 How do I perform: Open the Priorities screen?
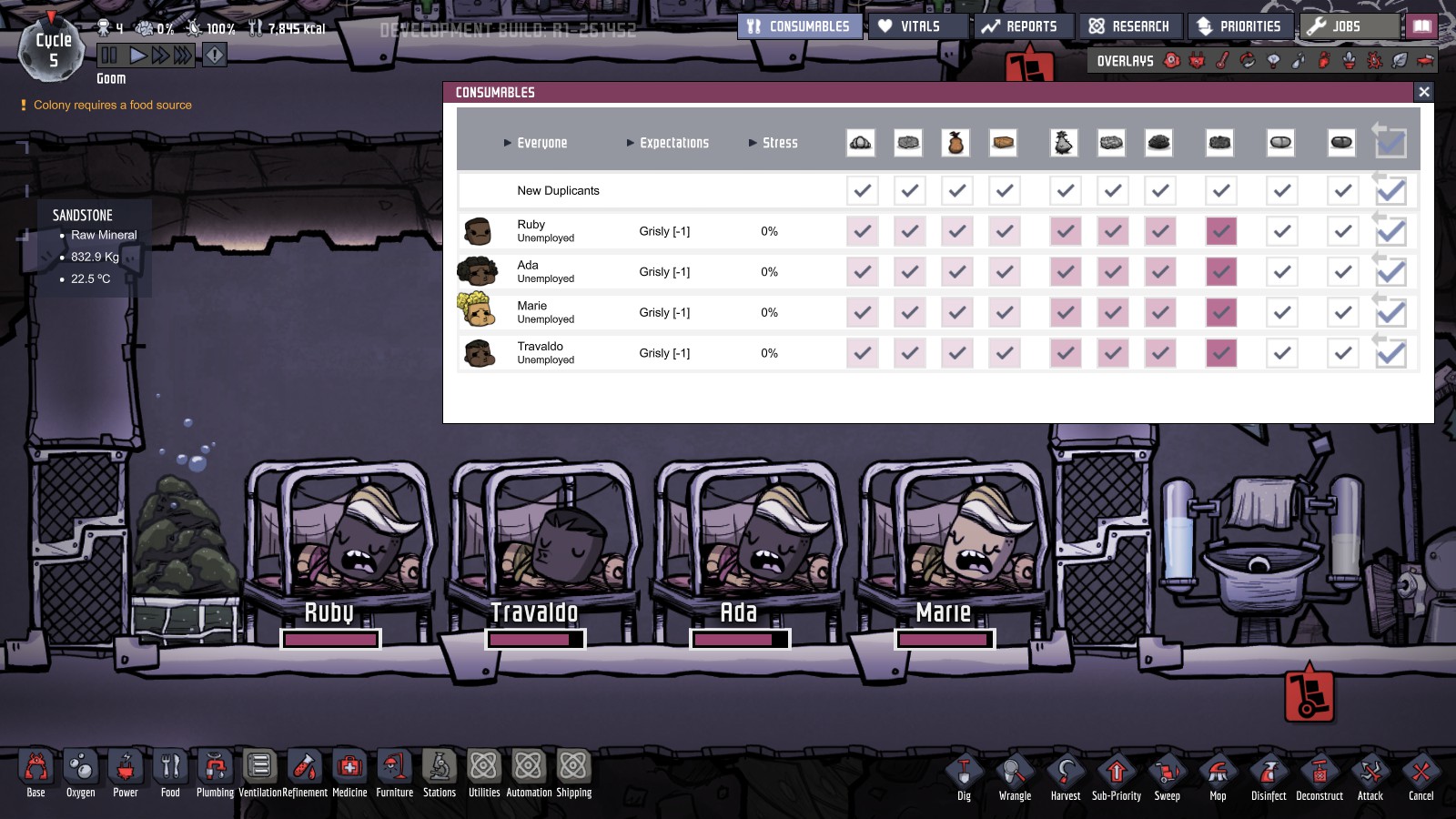coord(1239,26)
